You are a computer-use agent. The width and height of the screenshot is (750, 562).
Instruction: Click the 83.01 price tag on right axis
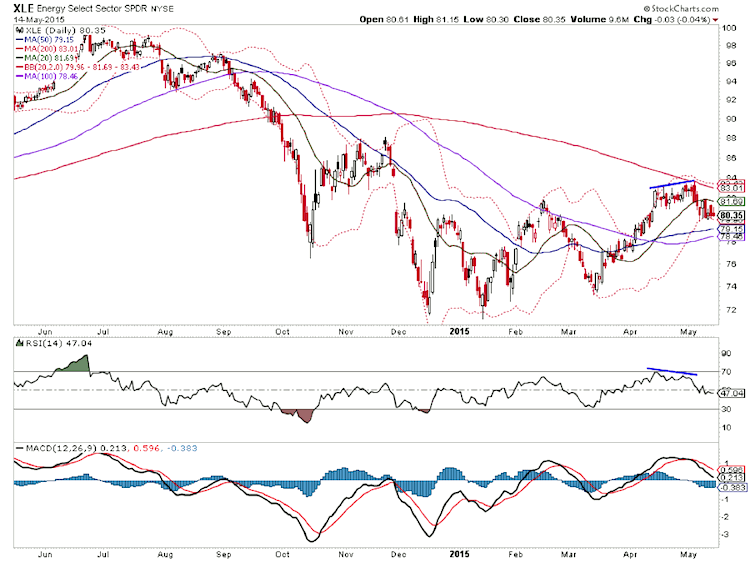click(x=732, y=188)
